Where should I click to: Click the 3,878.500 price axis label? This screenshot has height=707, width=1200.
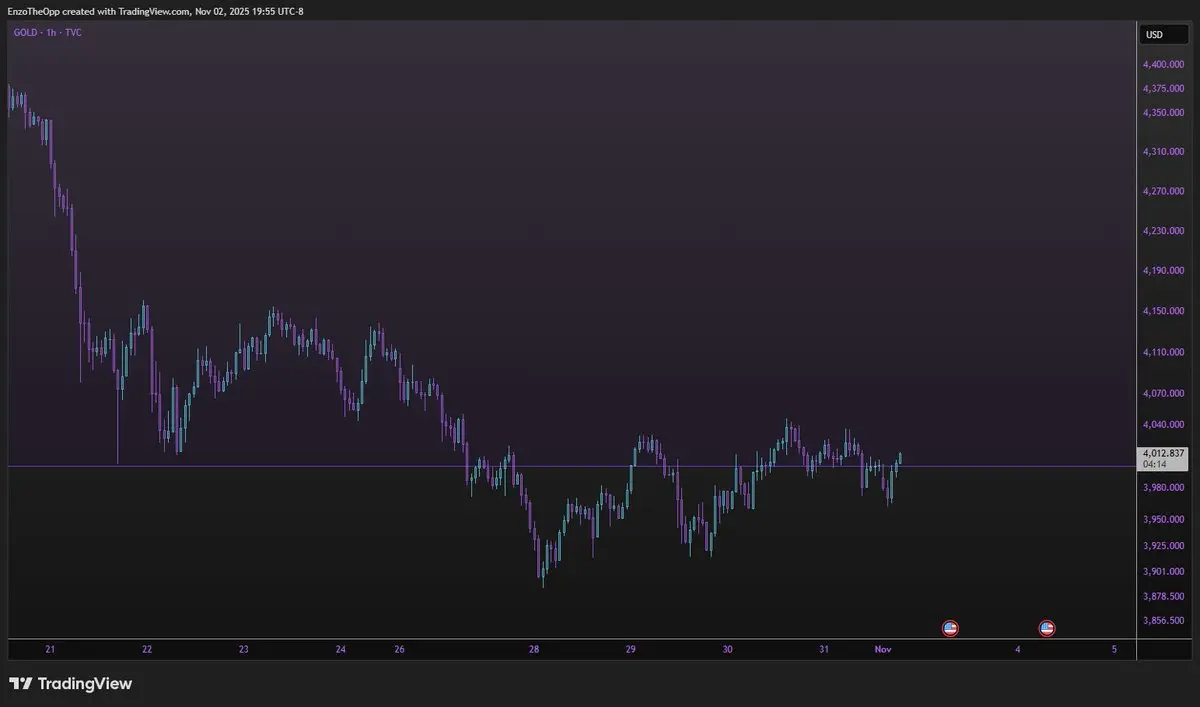point(1162,596)
